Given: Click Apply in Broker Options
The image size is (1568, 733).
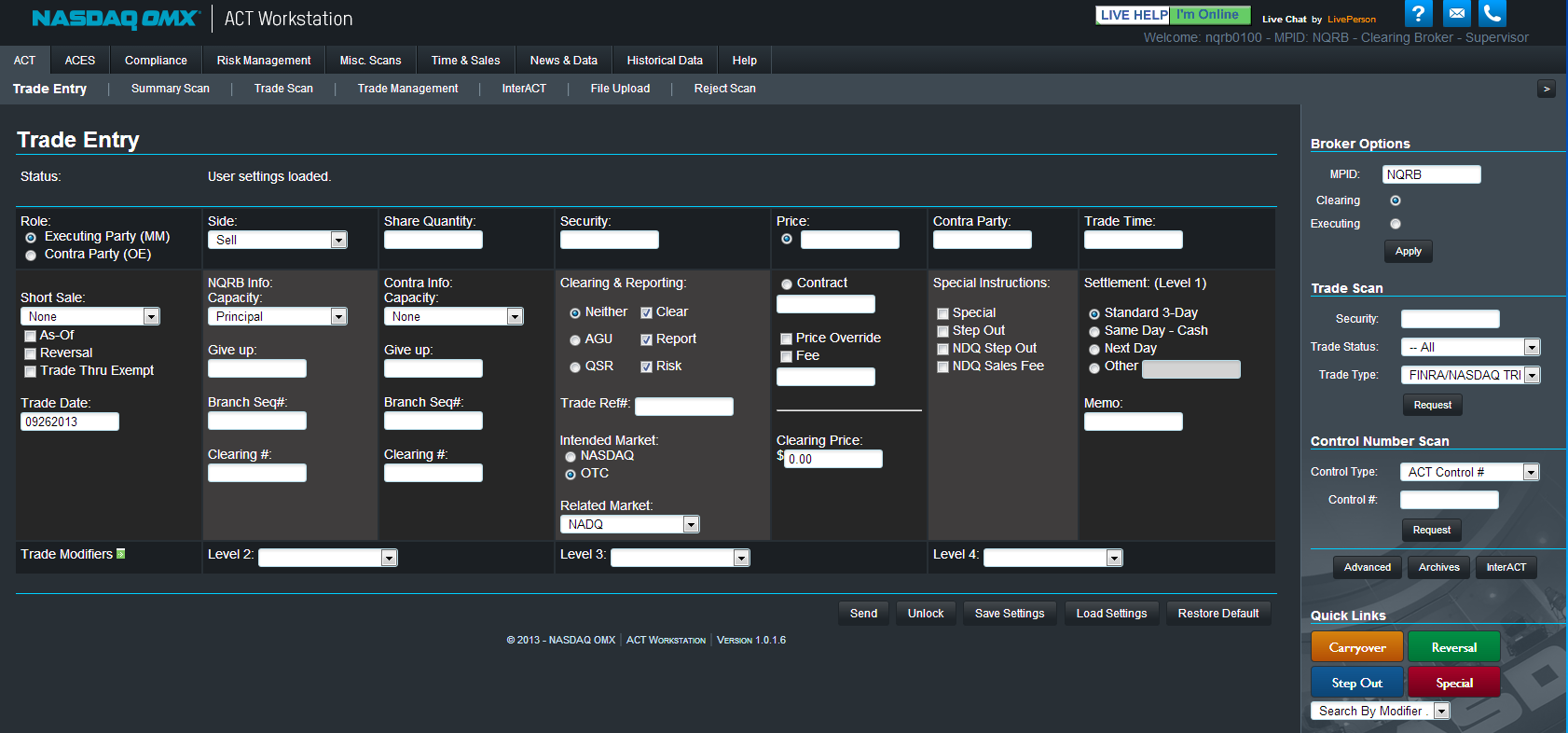Looking at the screenshot, I should 1409,252.
